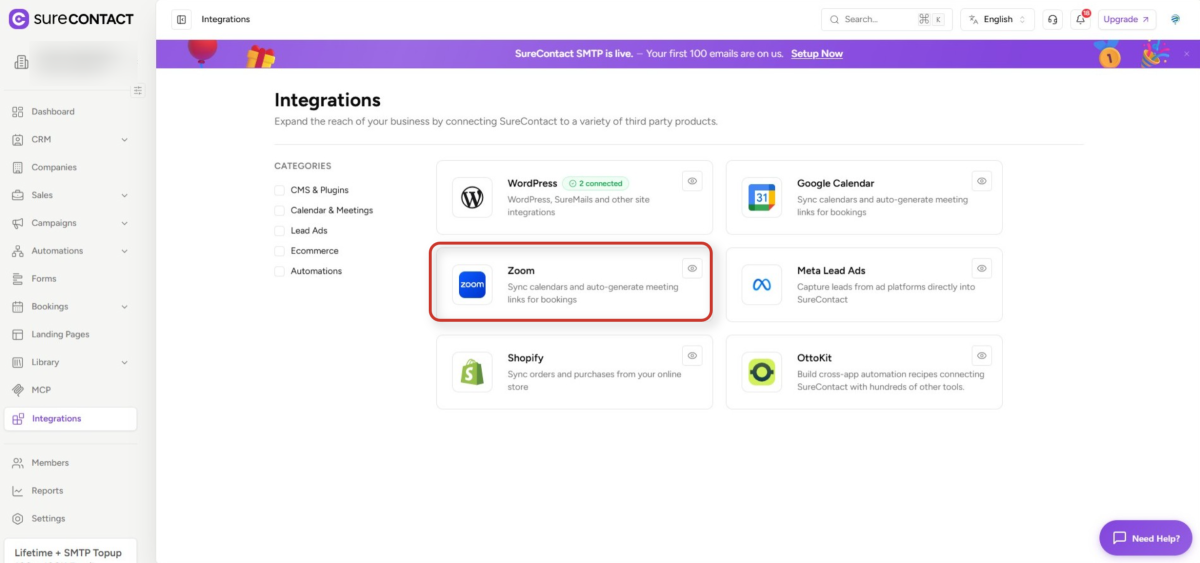The image size is (1200, 563).
Task: Toggle the eye icon on OttoKit card
Action: [982, 355]
